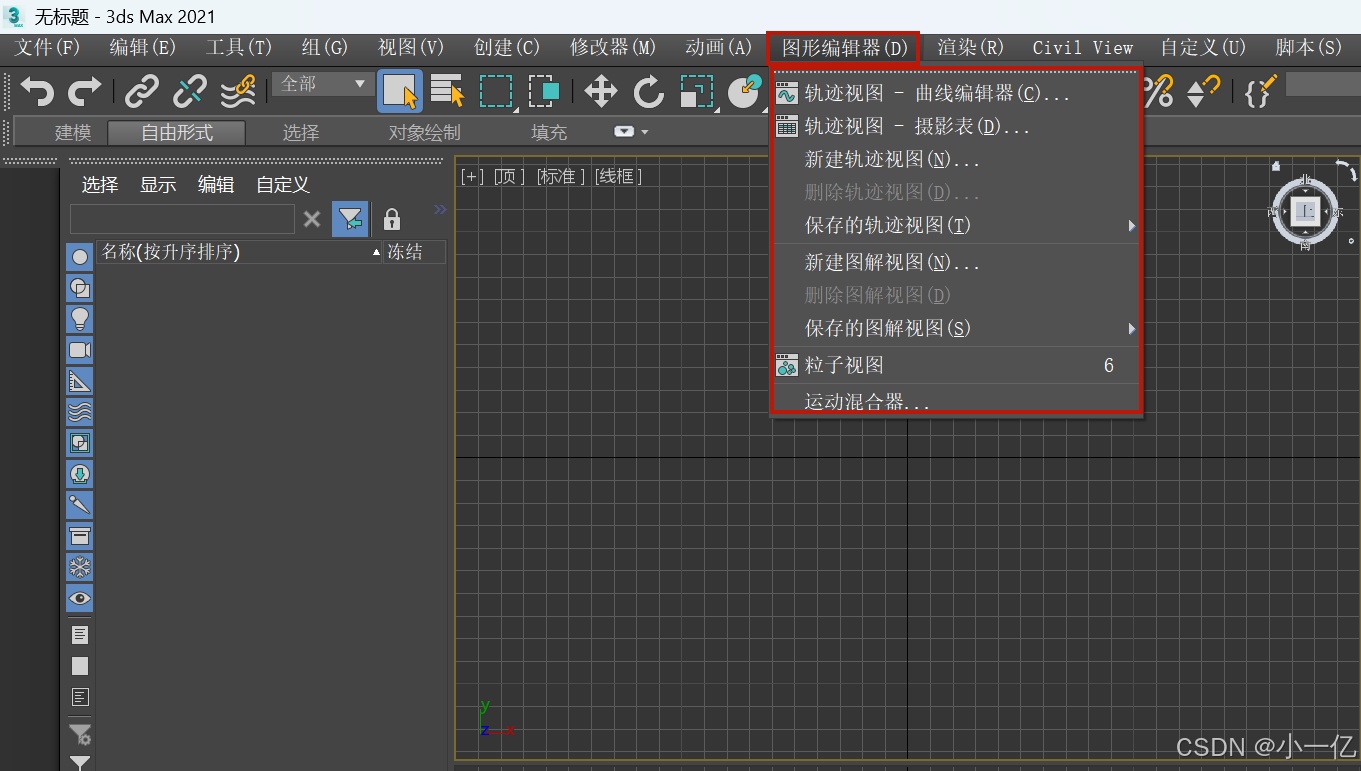Select the Link objects chain icon
1361x771 pixels.
[x=142, y=92]
